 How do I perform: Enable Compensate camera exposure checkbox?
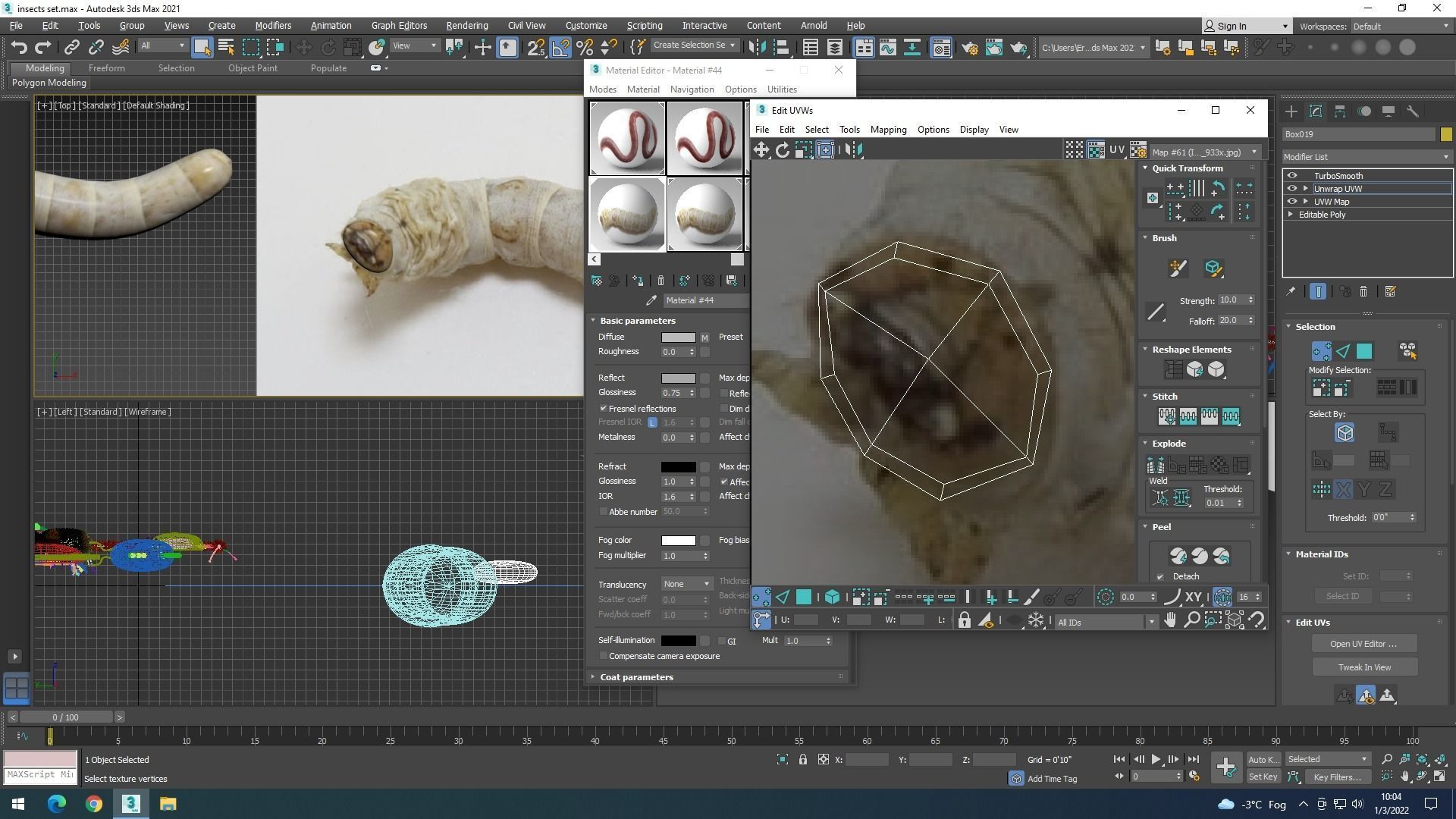(x=604, y=656)
